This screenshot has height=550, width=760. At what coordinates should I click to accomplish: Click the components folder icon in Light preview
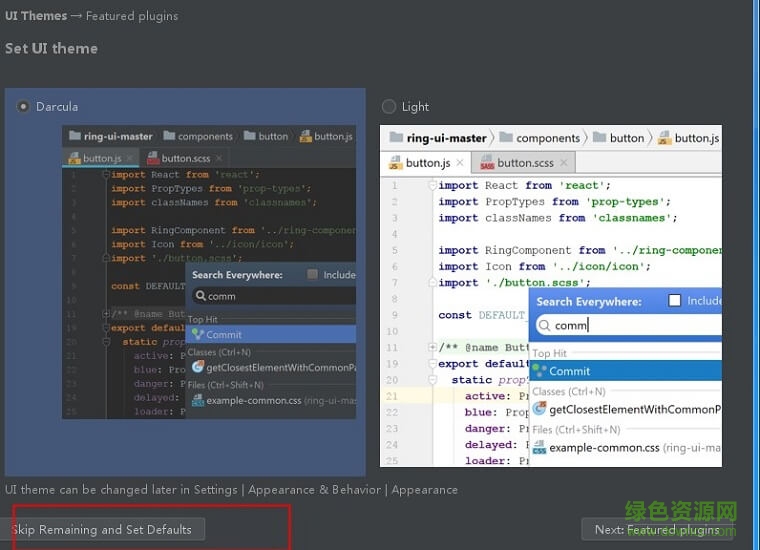pyautogui.click(x=506, y=138)
